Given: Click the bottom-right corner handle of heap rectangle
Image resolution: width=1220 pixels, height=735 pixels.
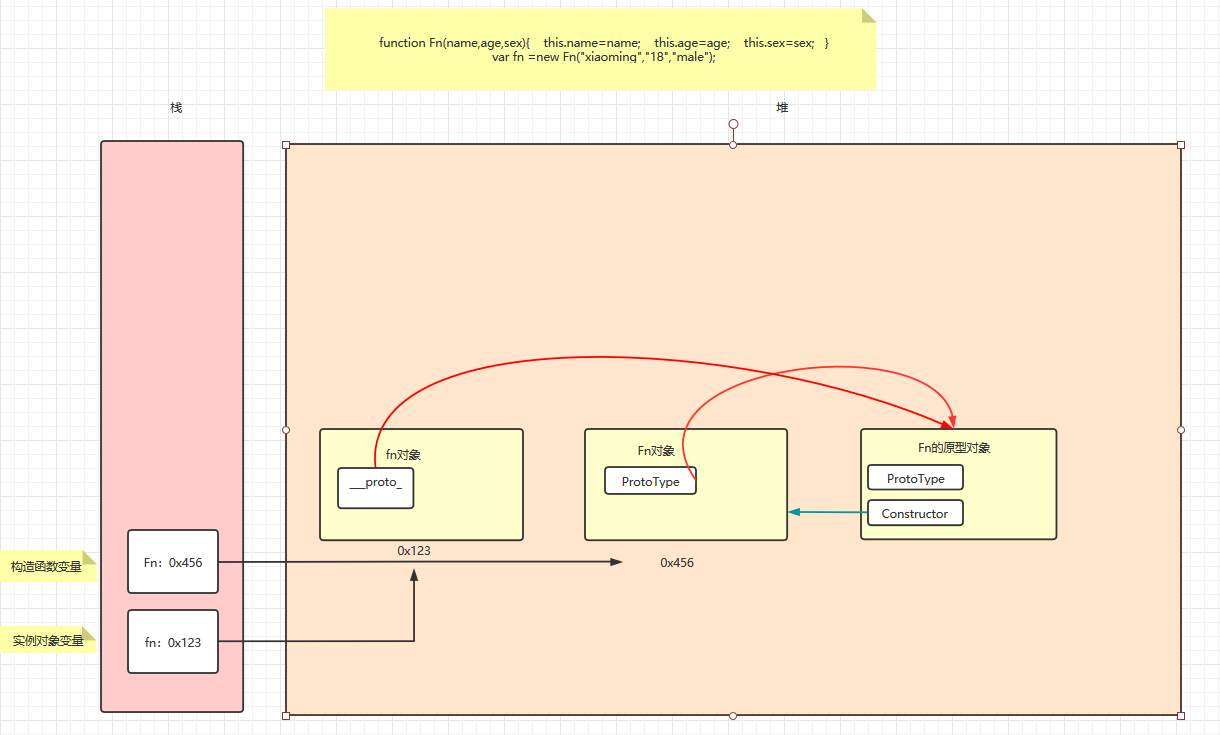Looking at the screenshot, I should 1181,715.
